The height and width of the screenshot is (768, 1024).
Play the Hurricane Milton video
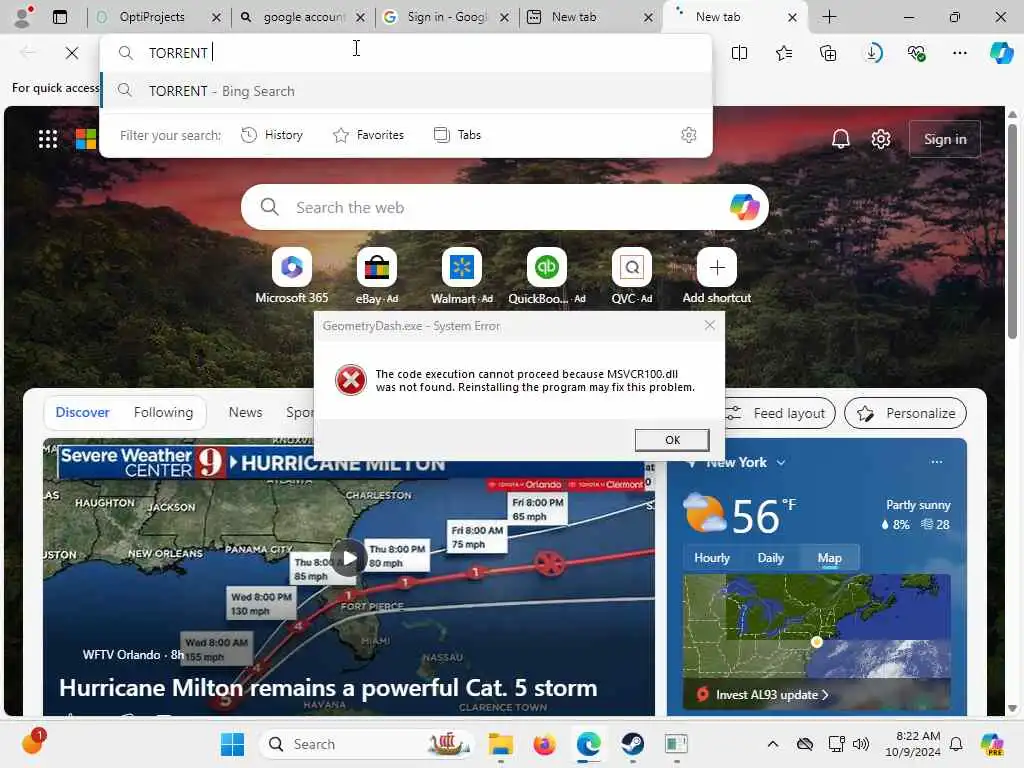(349, 558)
